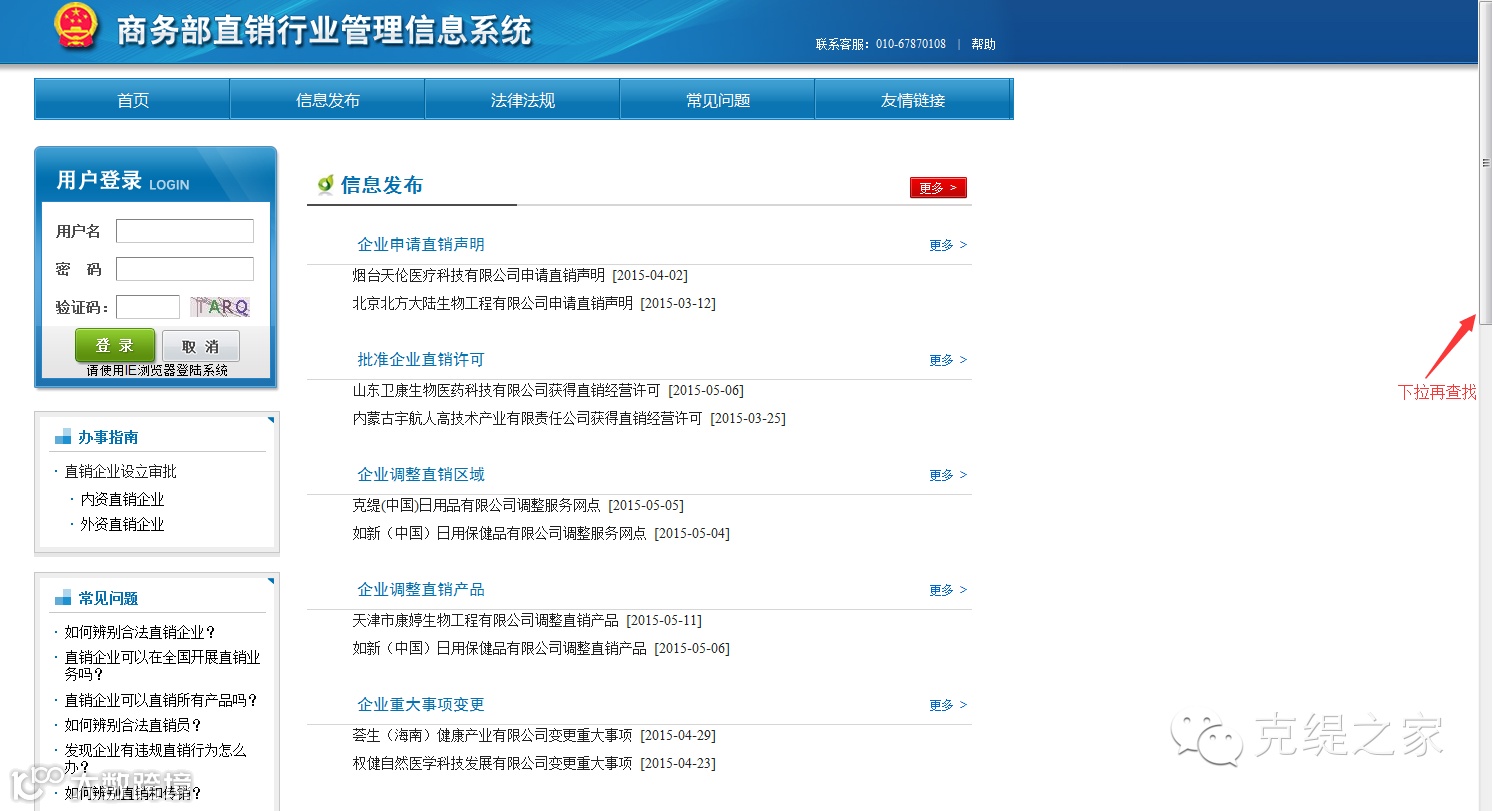Open 如新（中国）日用保健品有限公司调整直销产品 notice
Screen dimensions: 1492x811
500,648
